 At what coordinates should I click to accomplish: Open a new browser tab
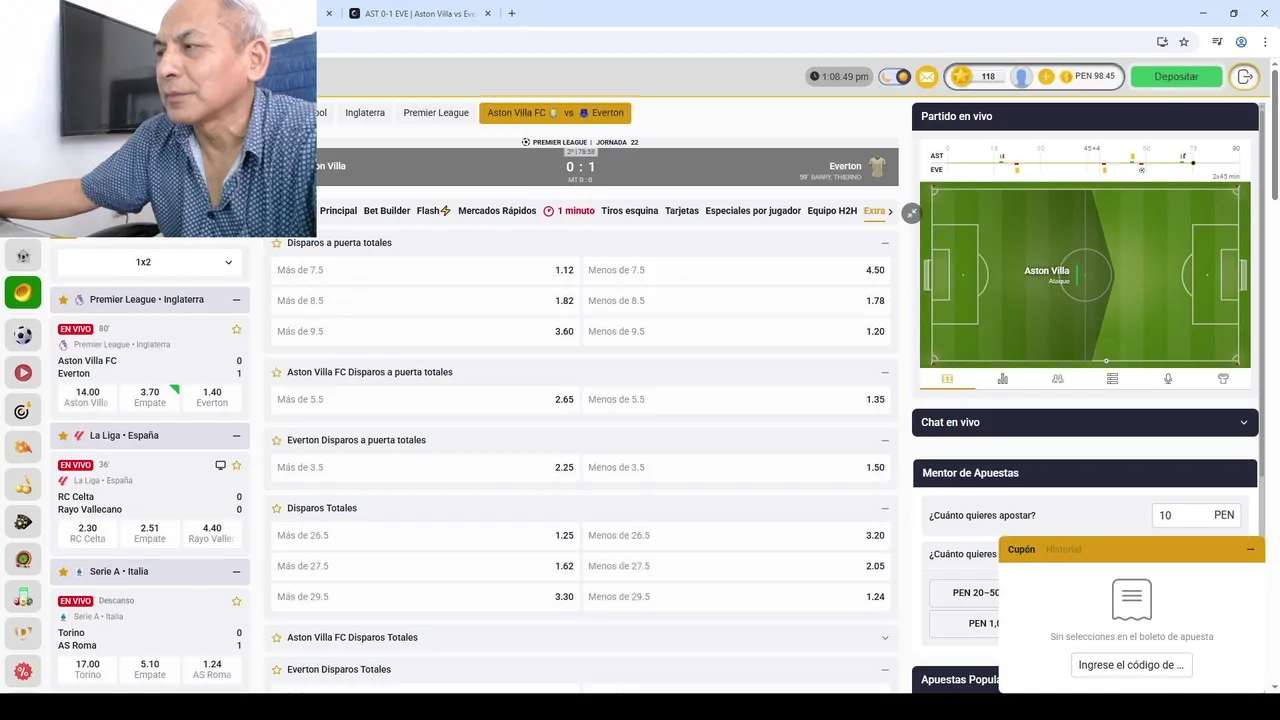coord(512,14)
